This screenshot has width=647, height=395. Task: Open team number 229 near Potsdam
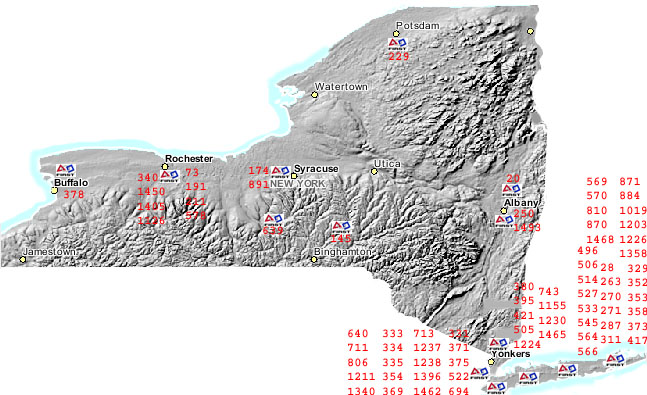tap(399, 57)
